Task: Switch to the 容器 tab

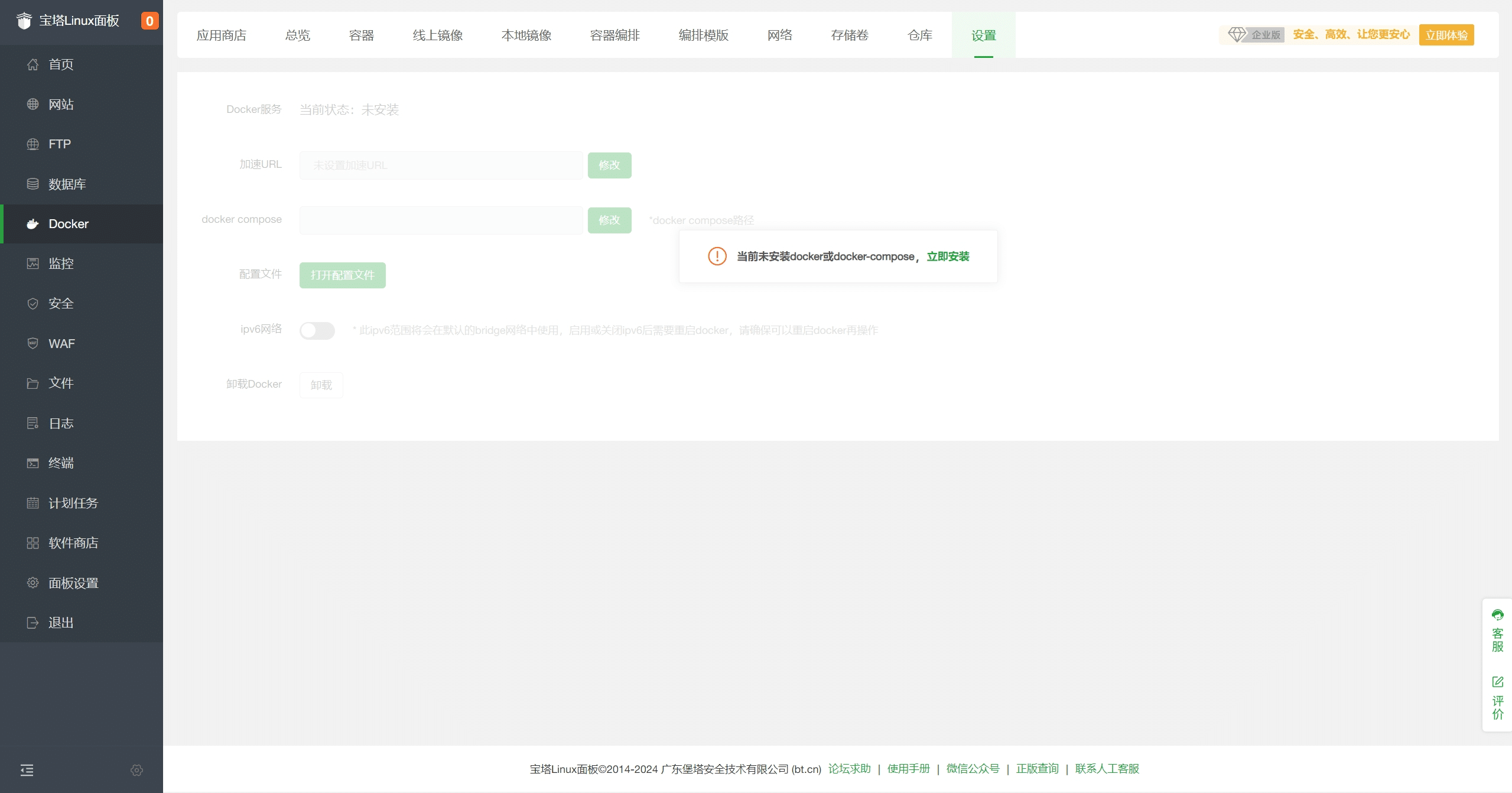Action: coord(361,35)
